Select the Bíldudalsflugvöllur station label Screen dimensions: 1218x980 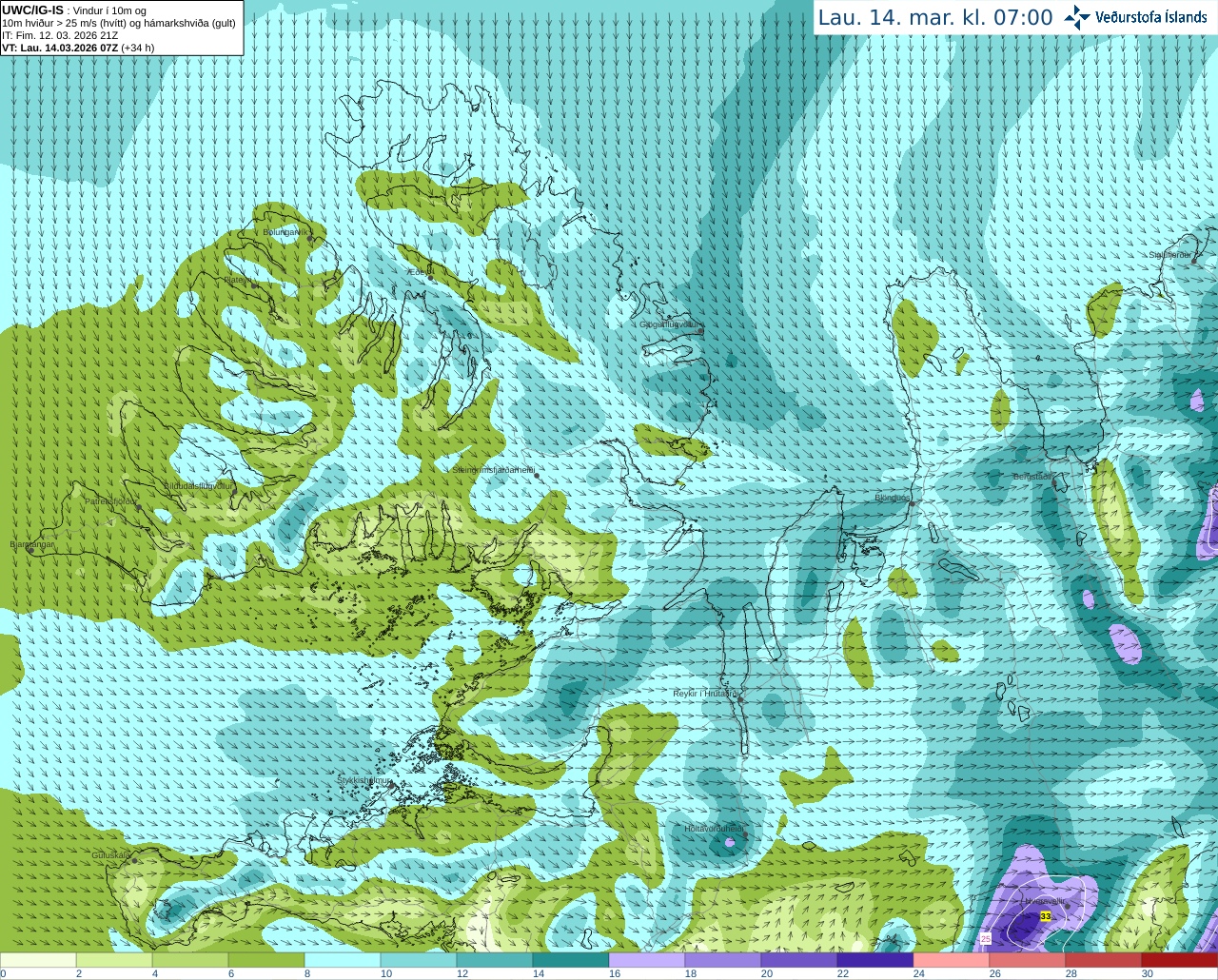coord(198,485)
